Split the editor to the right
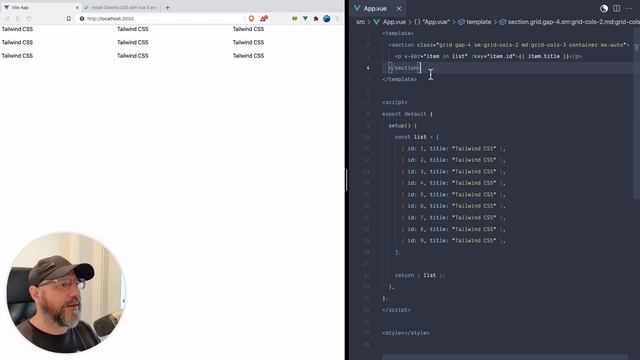This screenshot has width=640, height=360. point(616,9)
